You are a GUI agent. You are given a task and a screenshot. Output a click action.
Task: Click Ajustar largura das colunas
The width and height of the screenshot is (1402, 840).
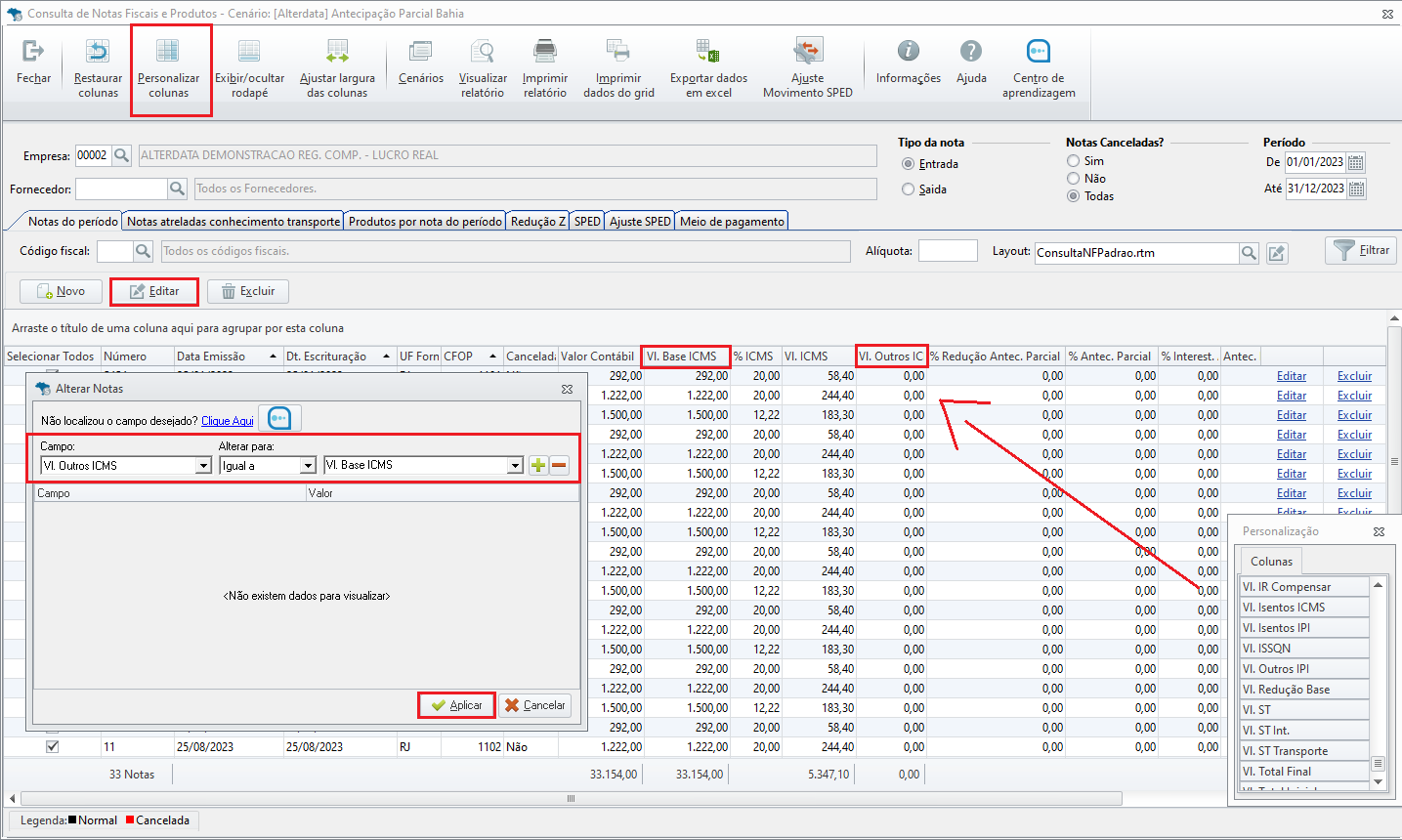[x=337, y=68]
